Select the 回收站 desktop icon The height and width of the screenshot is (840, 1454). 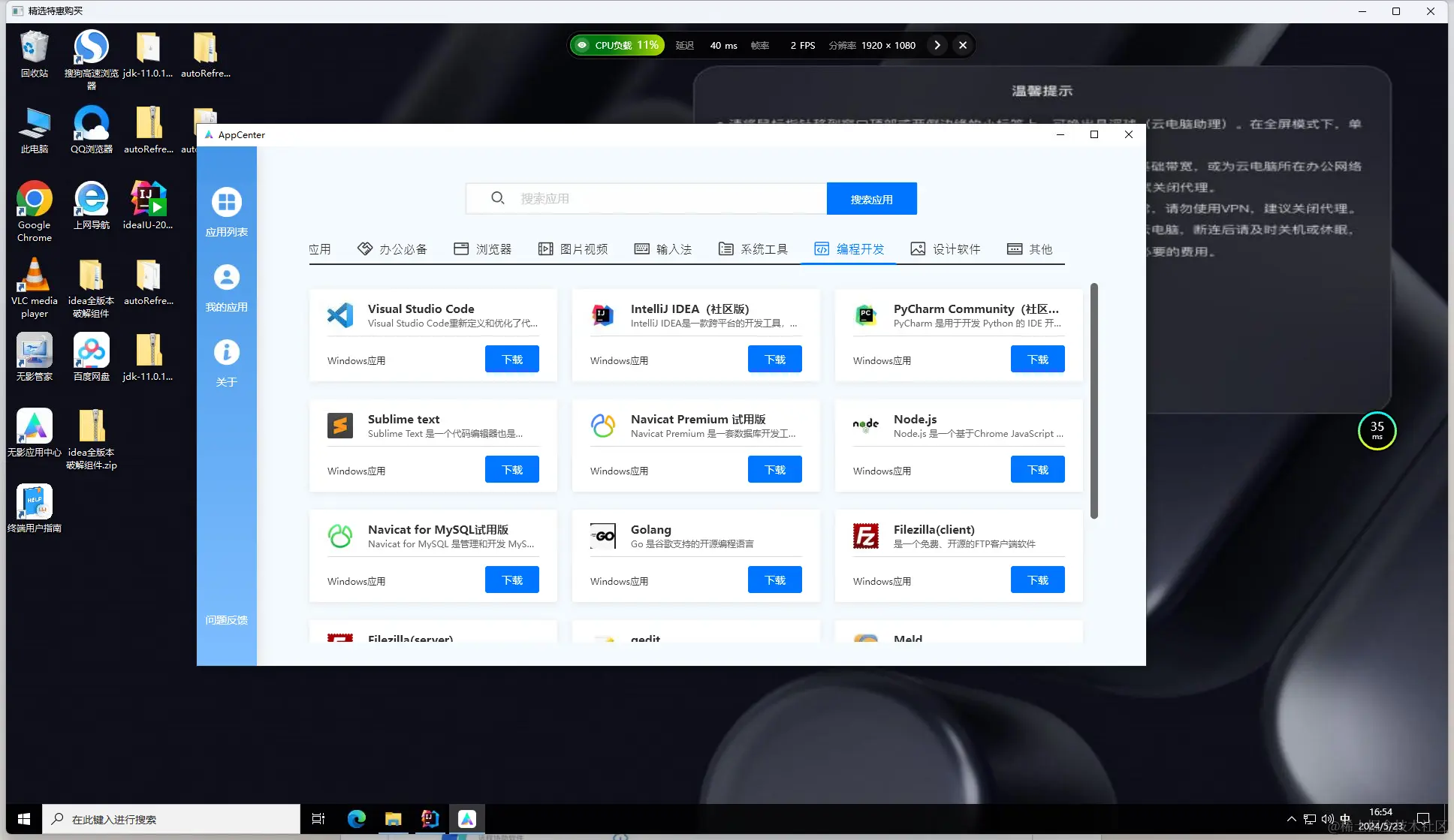coord(35,54)
